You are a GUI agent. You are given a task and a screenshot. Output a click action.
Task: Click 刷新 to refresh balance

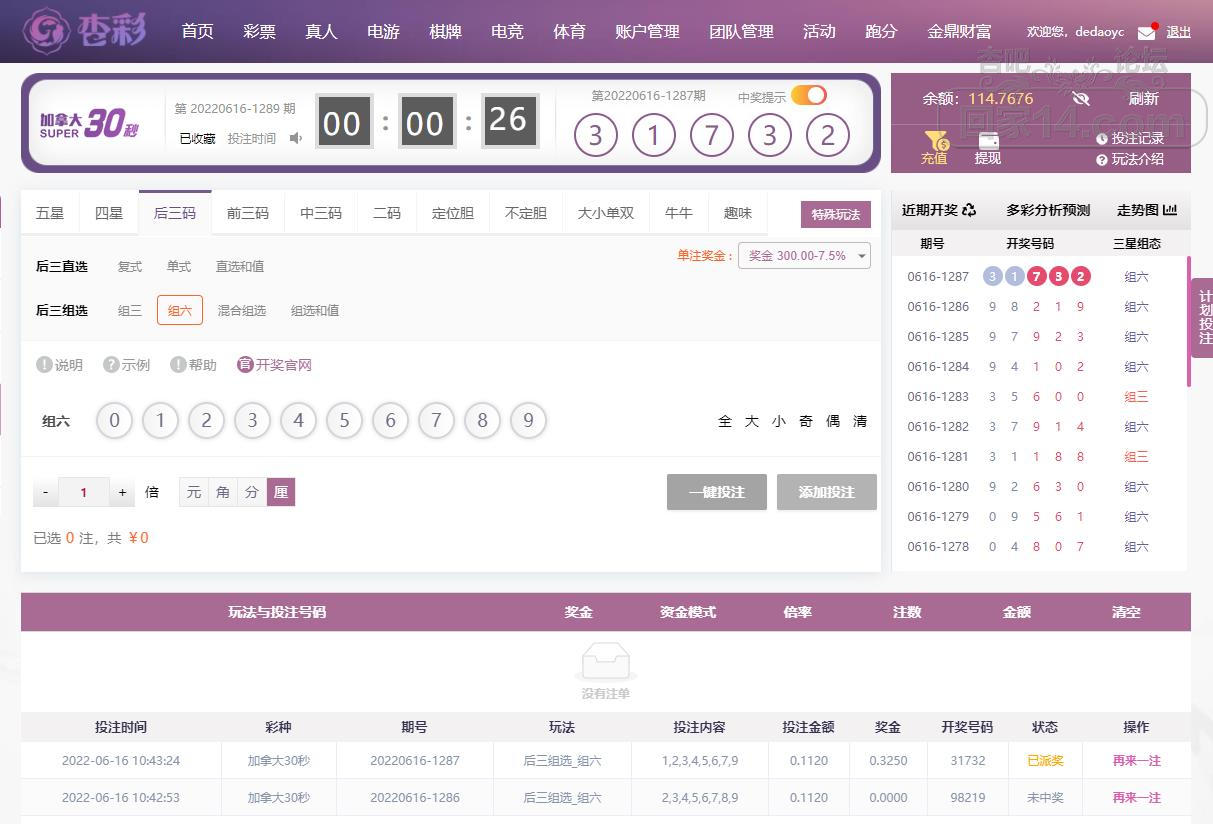click(1143, 98)
